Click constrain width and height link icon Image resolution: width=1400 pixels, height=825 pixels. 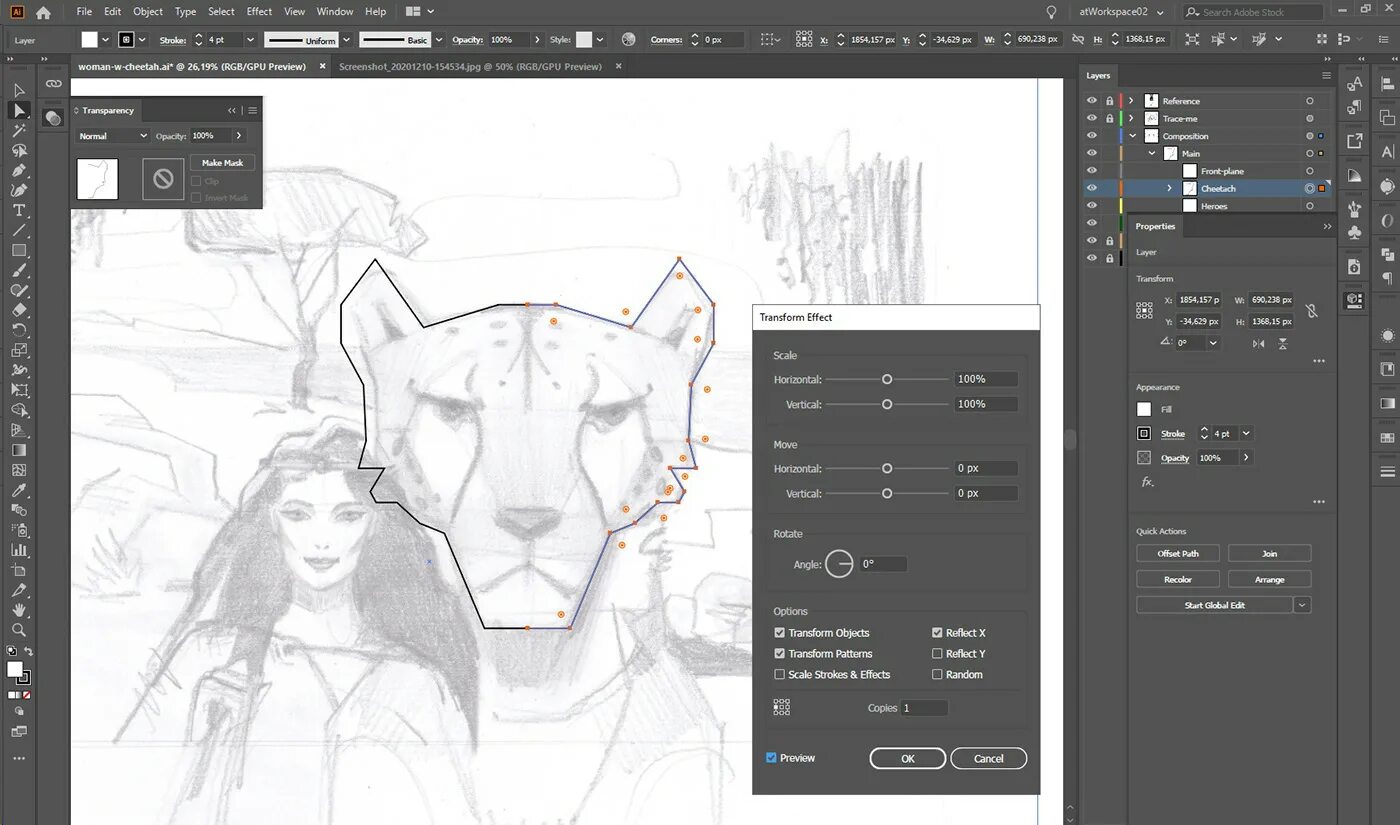pos(1311,311)
